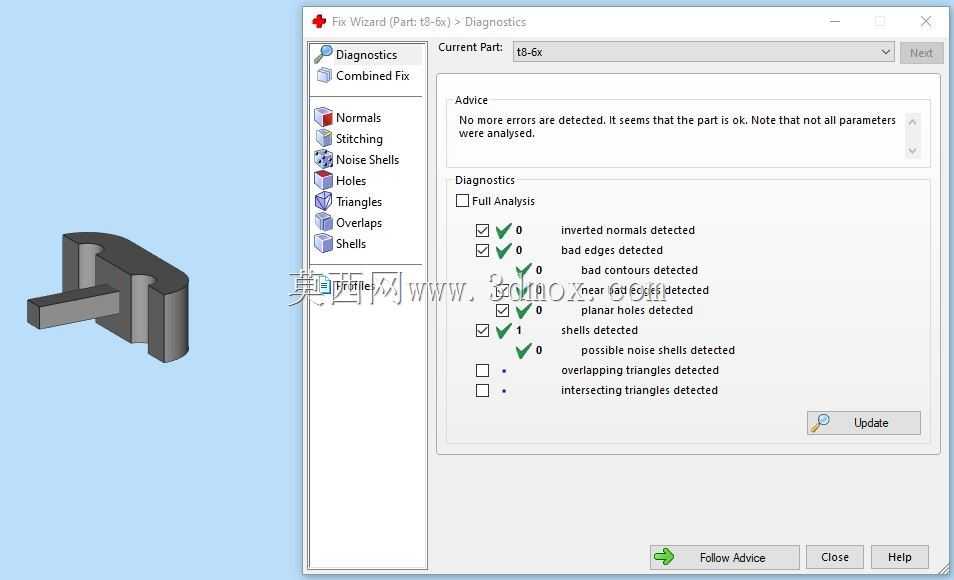Switch to the Normals page

tap(358, 117)
